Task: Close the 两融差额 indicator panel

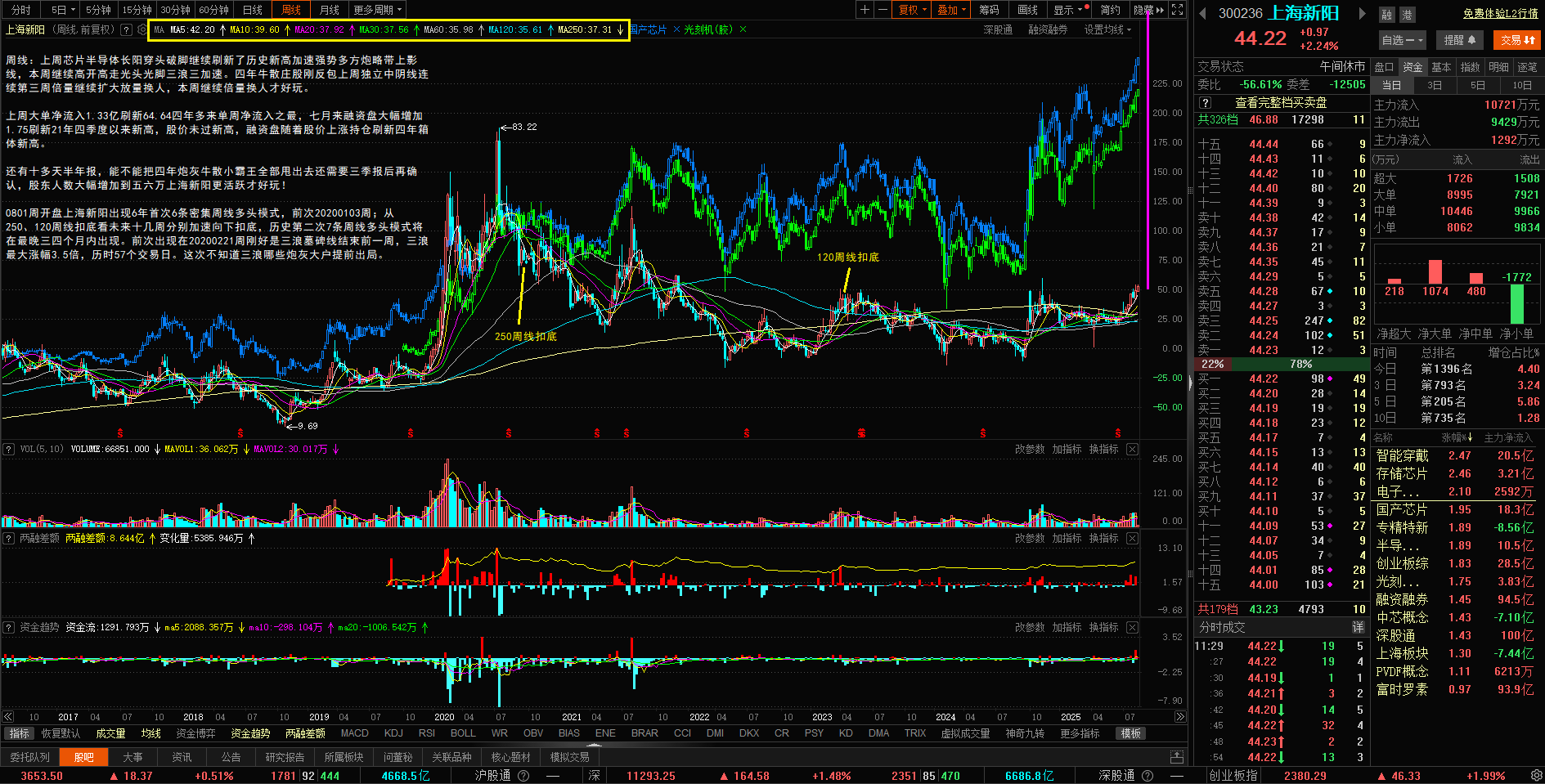Action: pos(1132,538)
